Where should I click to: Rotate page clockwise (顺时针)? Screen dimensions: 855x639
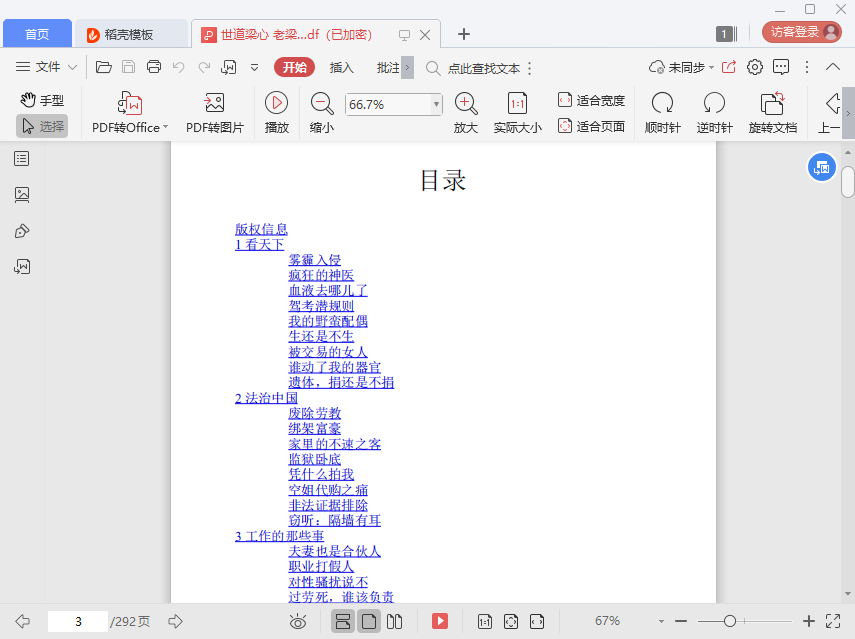point(663,113)
